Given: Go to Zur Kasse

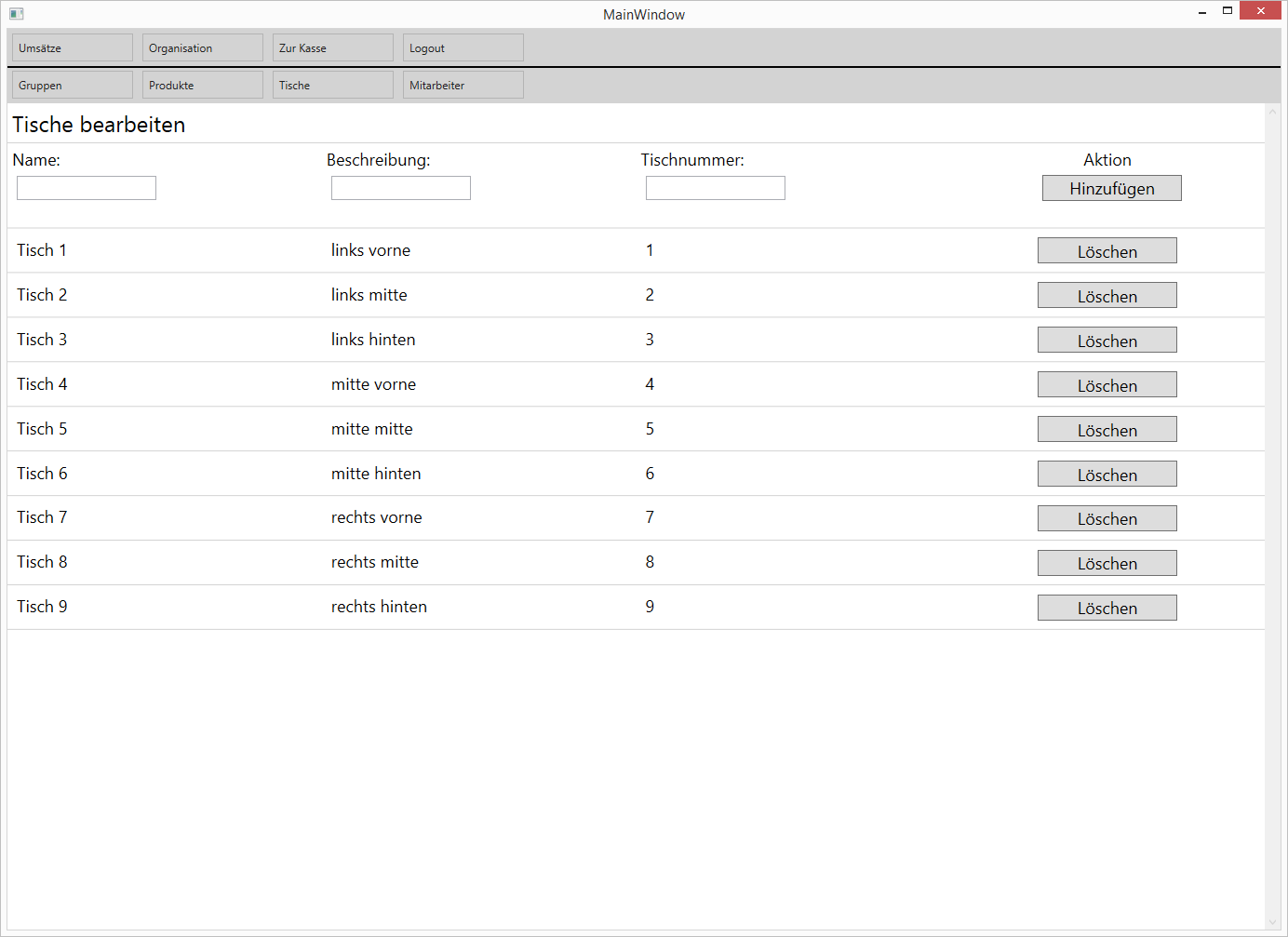Looking at the screenshot, I should (x=332, y=47).
